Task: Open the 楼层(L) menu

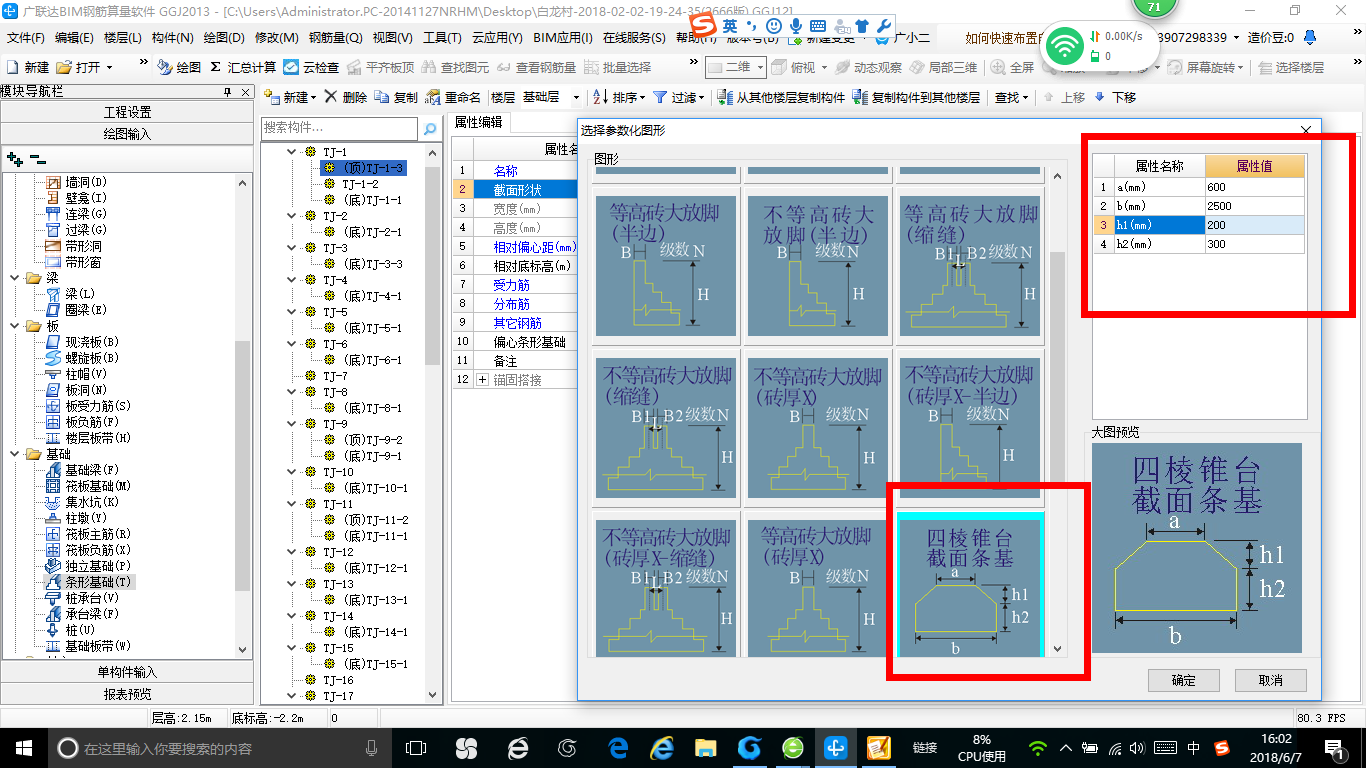Action: pyautogui.click(x=122, y=38)
